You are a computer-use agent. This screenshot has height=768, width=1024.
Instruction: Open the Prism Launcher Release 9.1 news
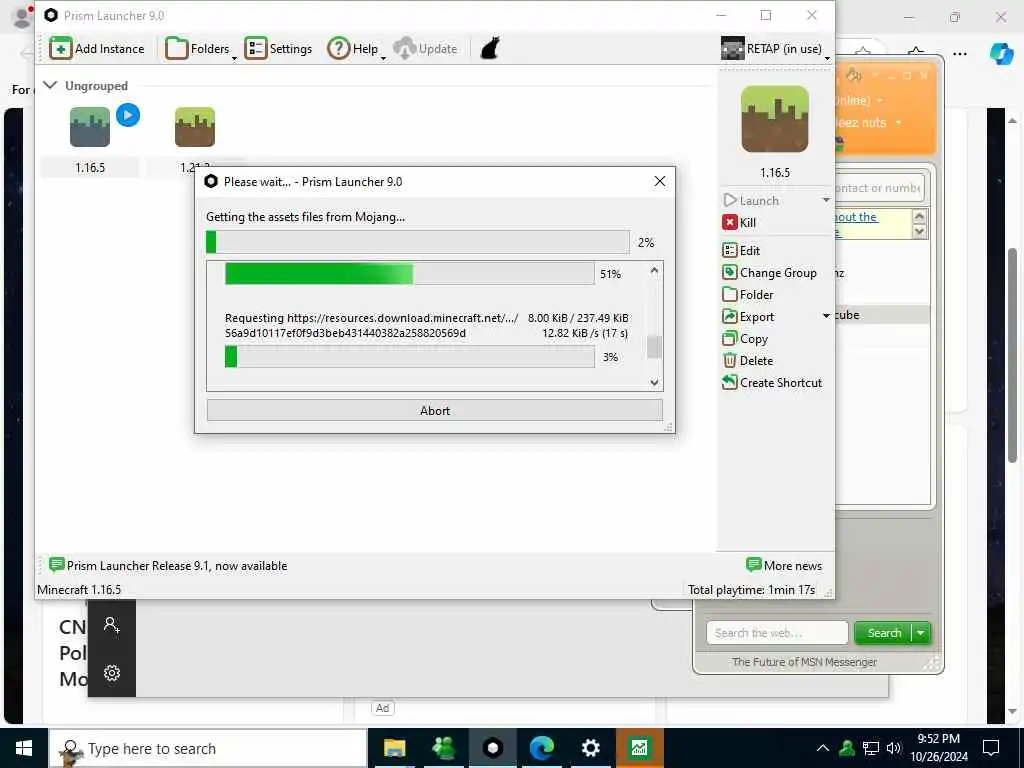168,566
